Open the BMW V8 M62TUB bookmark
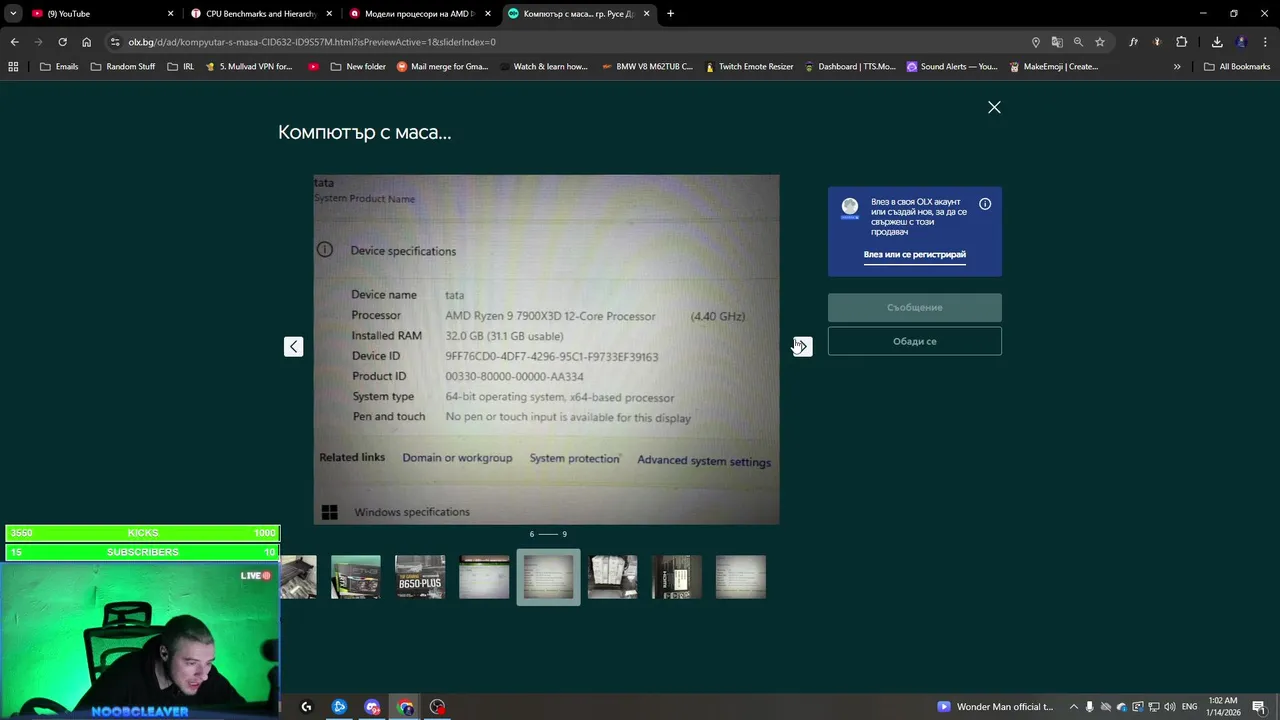This screenshot has width=1280, height=720. tap(647, 67)
